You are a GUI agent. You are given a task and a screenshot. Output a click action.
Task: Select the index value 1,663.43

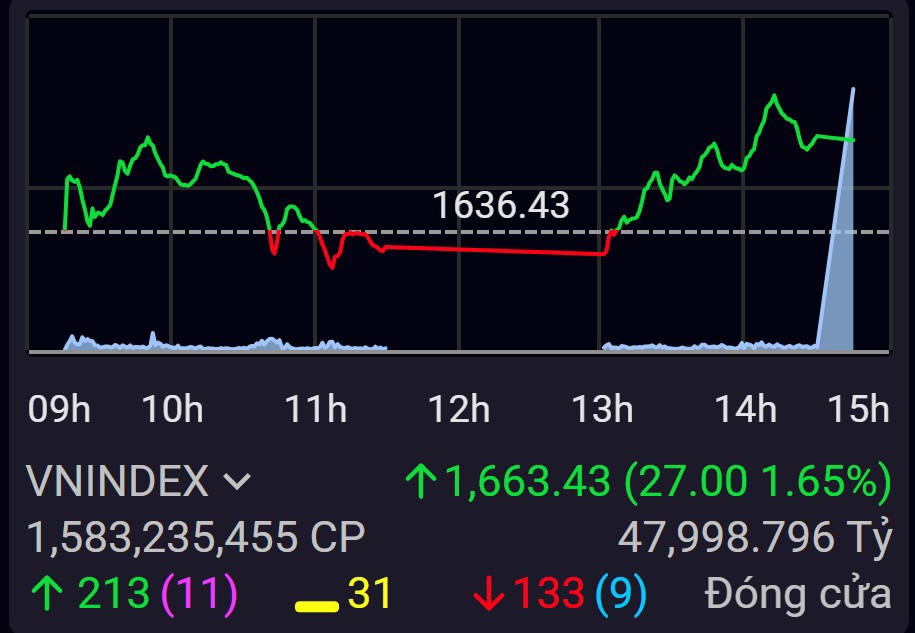pos(527,482)
